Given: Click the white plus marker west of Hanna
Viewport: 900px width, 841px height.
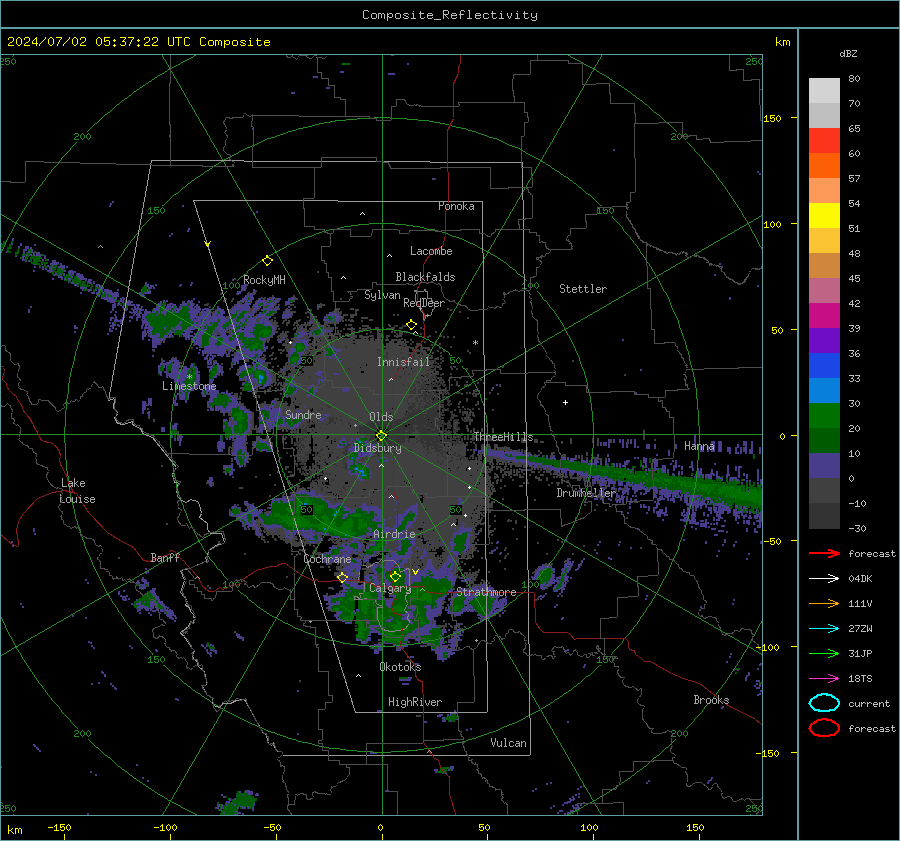Looking at the screenshot, I should 565,402.
